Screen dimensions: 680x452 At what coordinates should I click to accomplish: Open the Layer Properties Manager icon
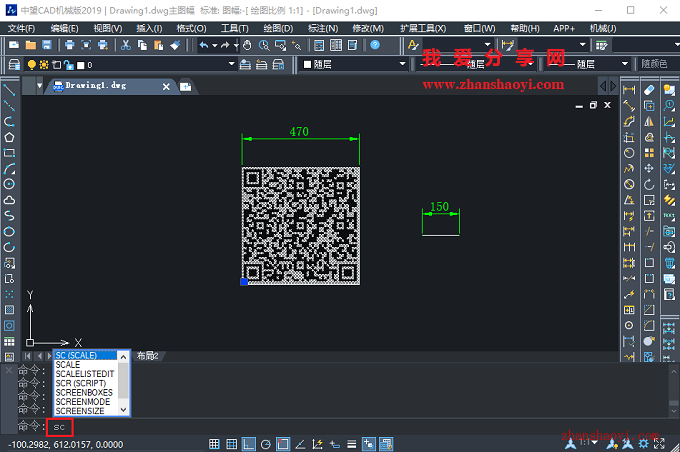tap(14, 65)
